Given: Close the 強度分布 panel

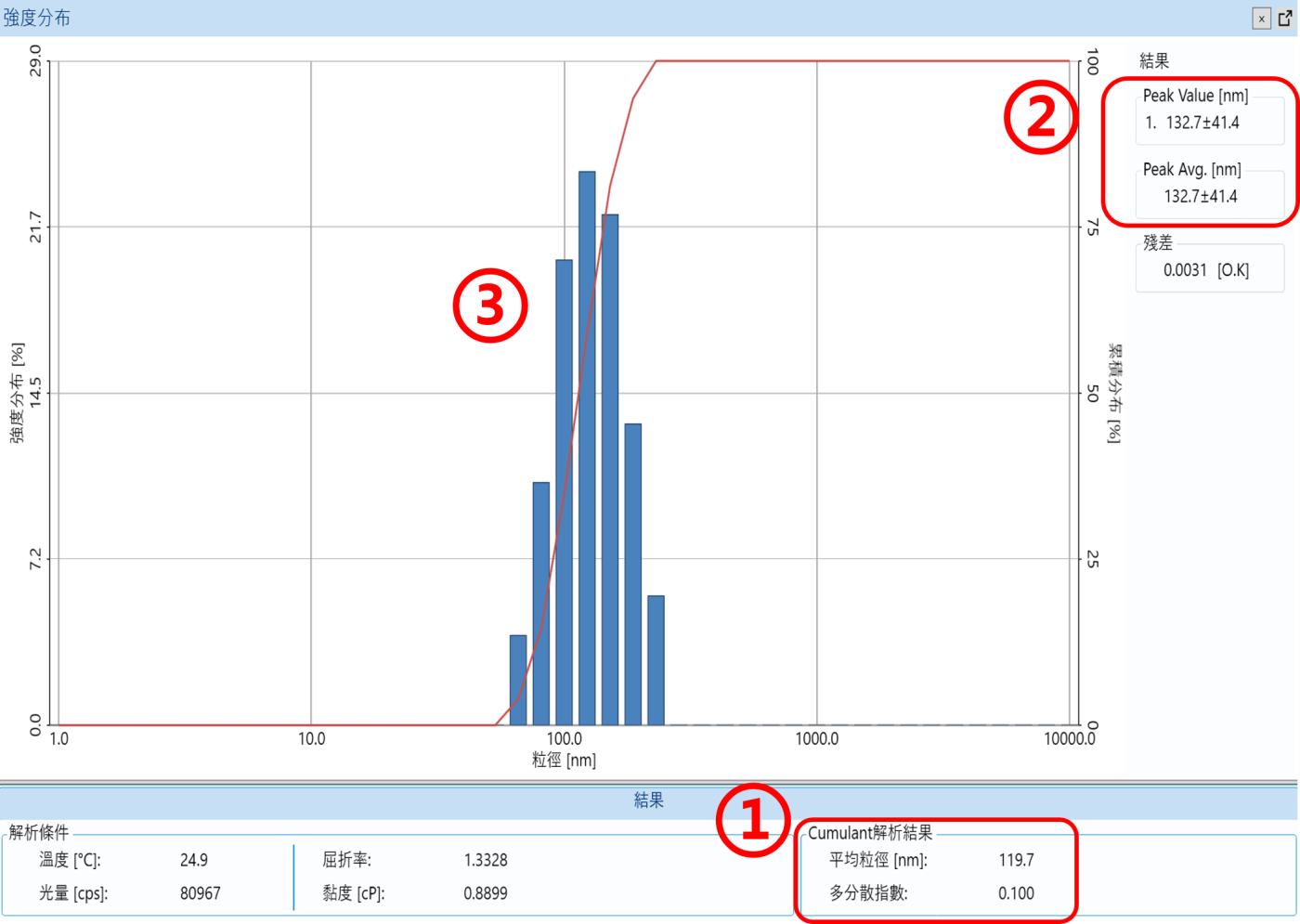Looking at the screenshot, I should pos(1261,19).
